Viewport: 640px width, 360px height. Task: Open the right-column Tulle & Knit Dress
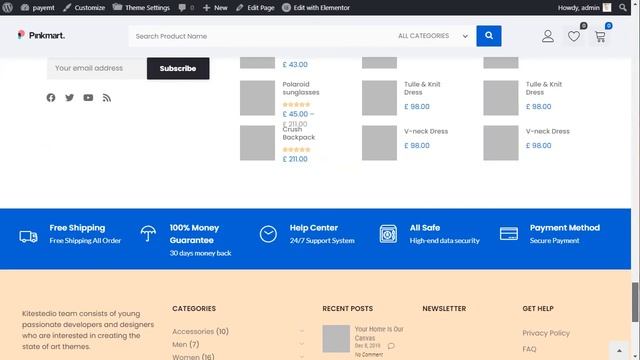pos(544,88)
